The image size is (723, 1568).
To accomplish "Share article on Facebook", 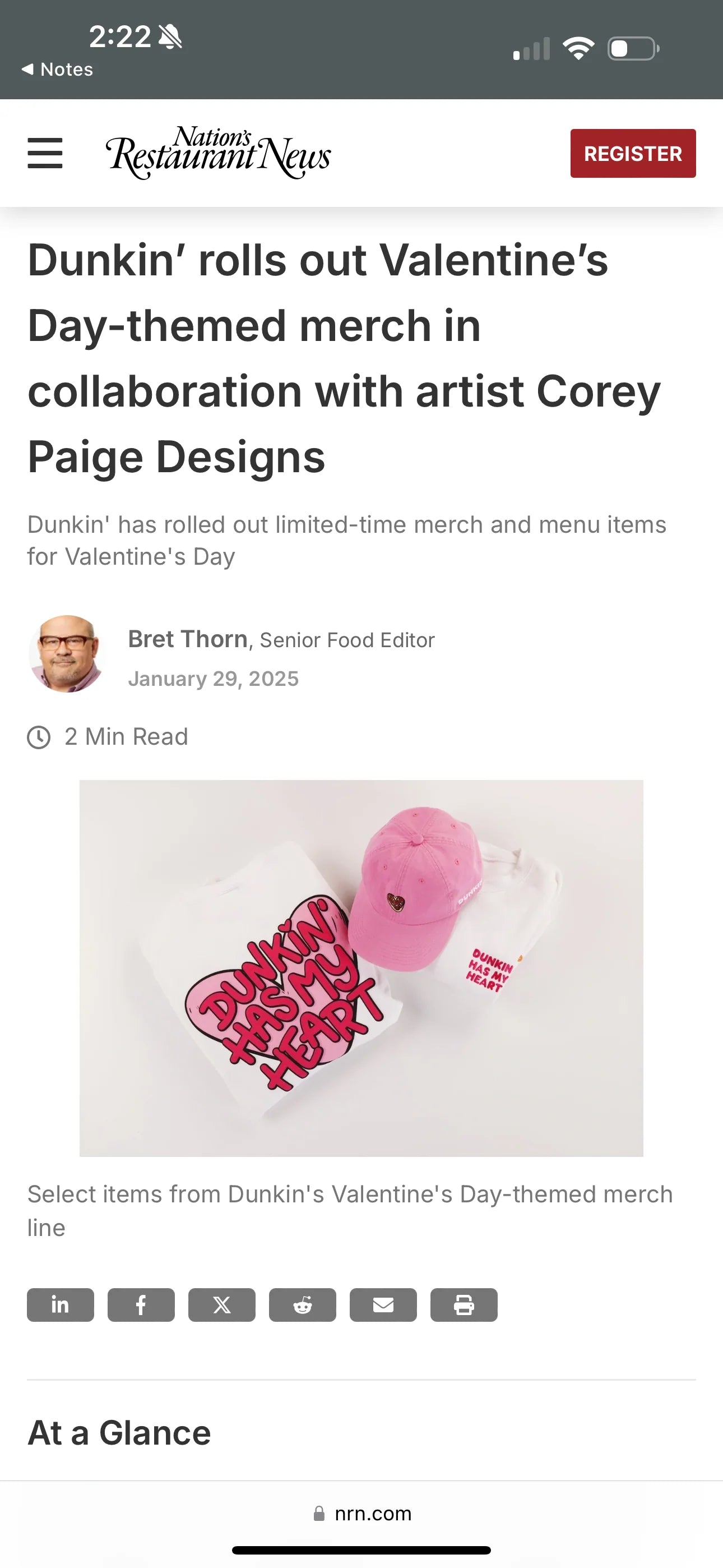I will pyautogui.click(x=141, y=1304).
